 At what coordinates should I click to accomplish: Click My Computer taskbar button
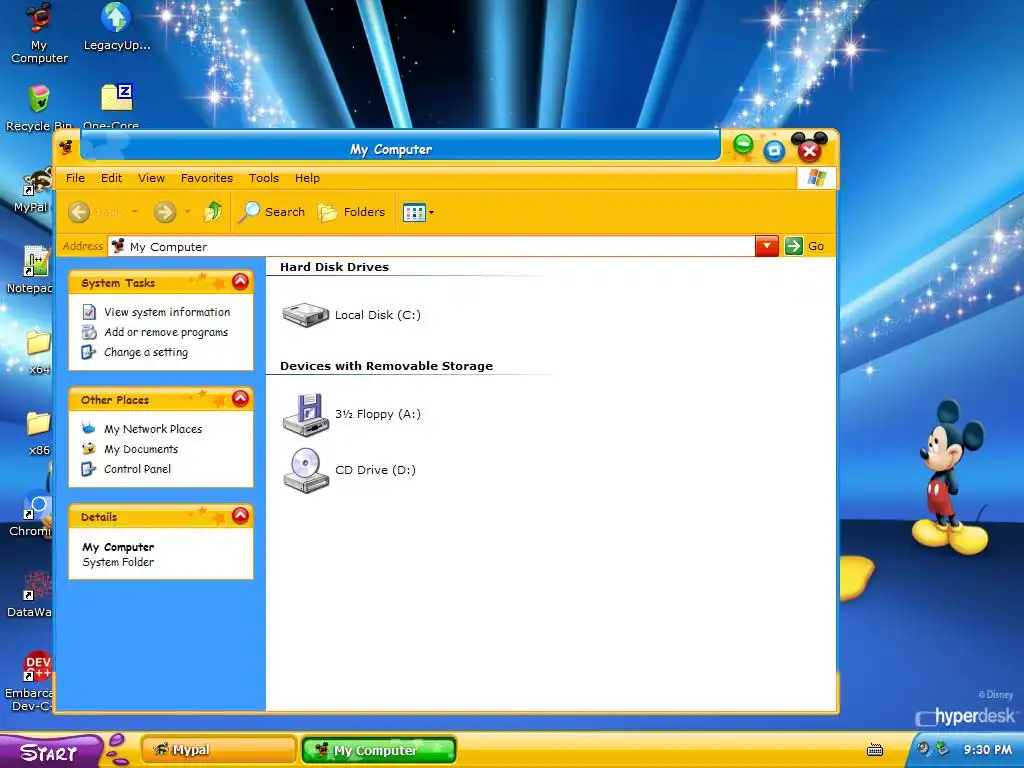click(x=379, y=750)
